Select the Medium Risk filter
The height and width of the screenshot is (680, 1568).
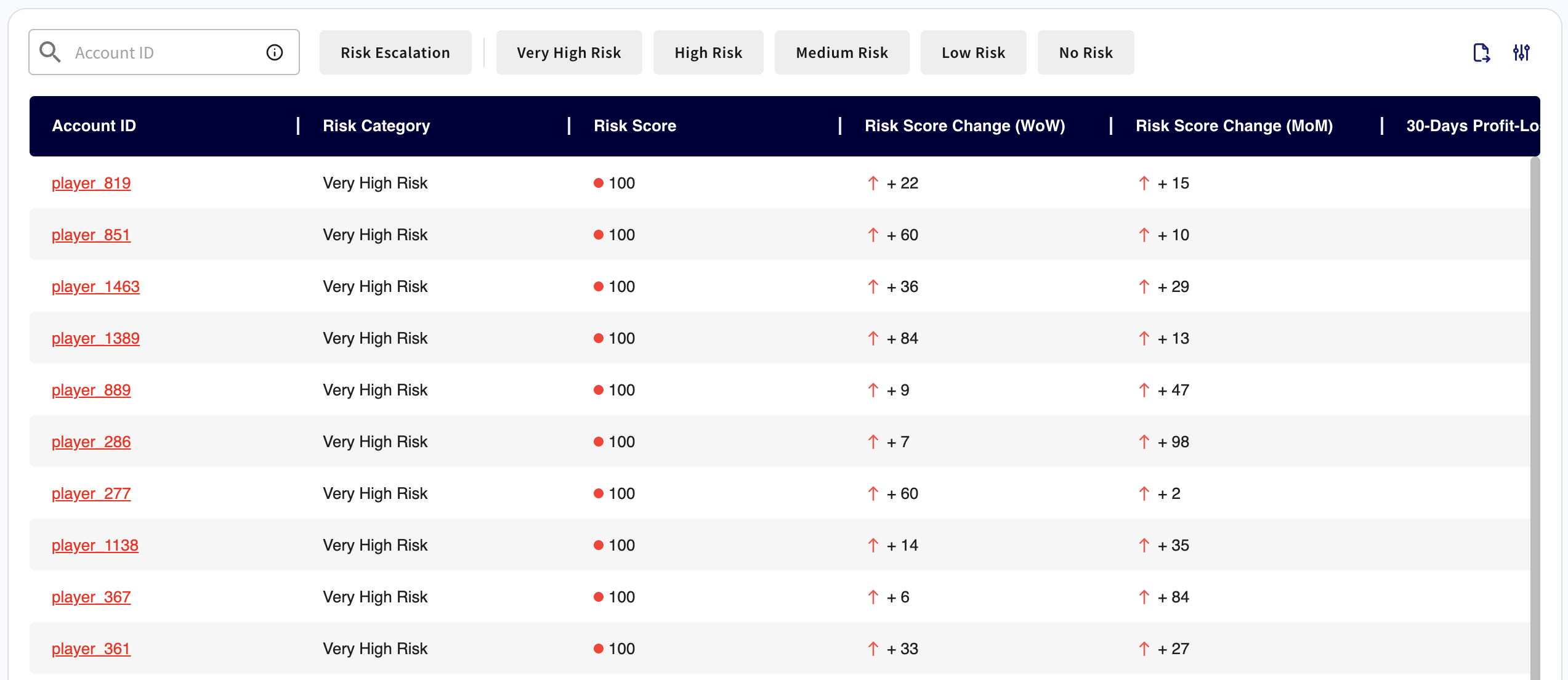841,52
